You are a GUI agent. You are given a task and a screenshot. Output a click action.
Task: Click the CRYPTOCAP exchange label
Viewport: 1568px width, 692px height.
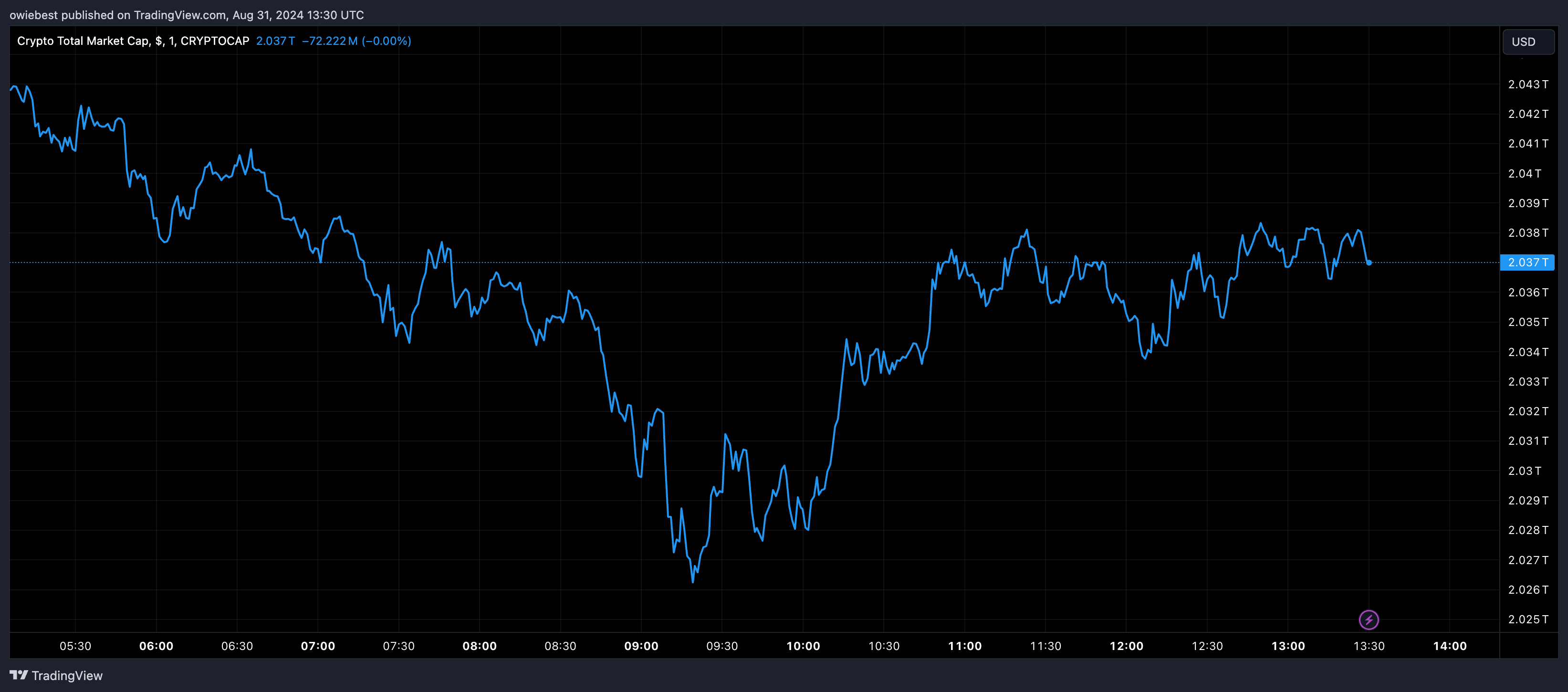pyautogui.click(x=215, y=41)
